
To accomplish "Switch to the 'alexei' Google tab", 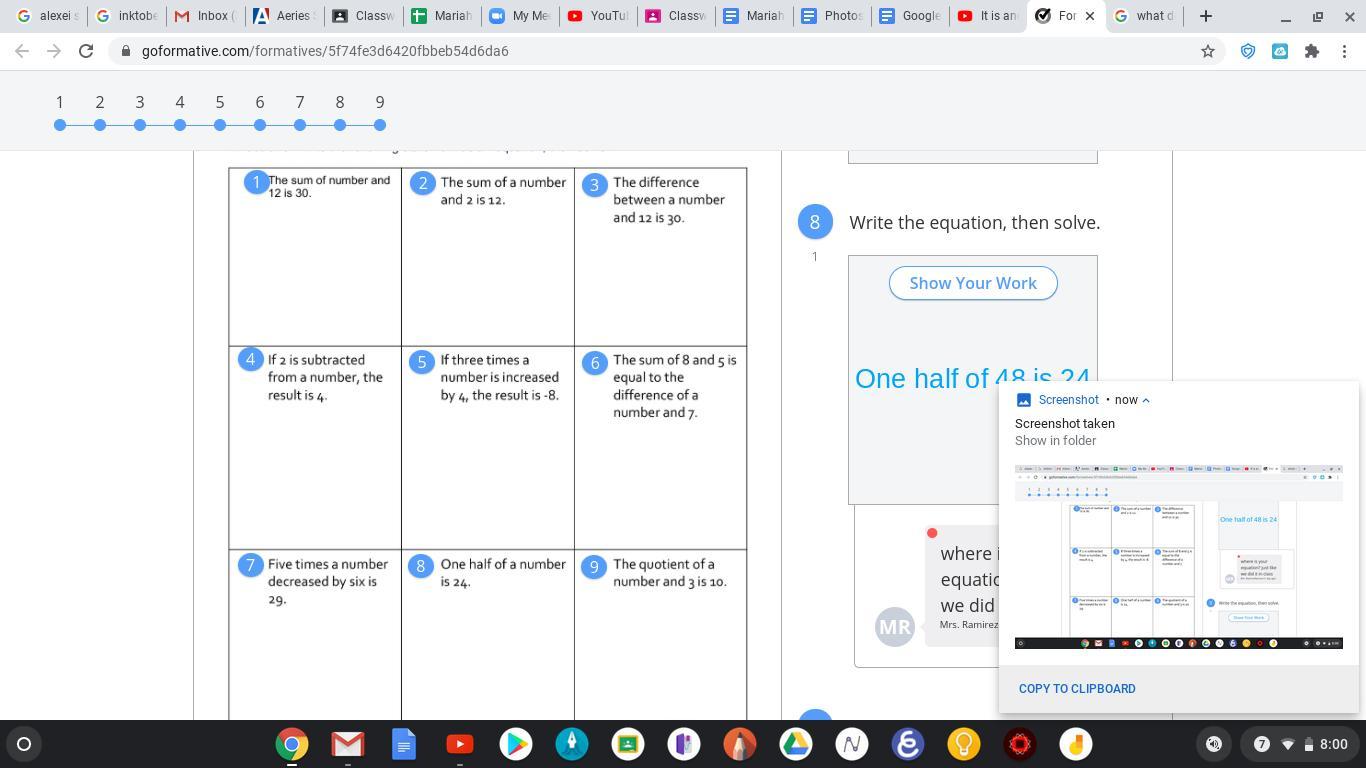I will [x=47, y=16].
